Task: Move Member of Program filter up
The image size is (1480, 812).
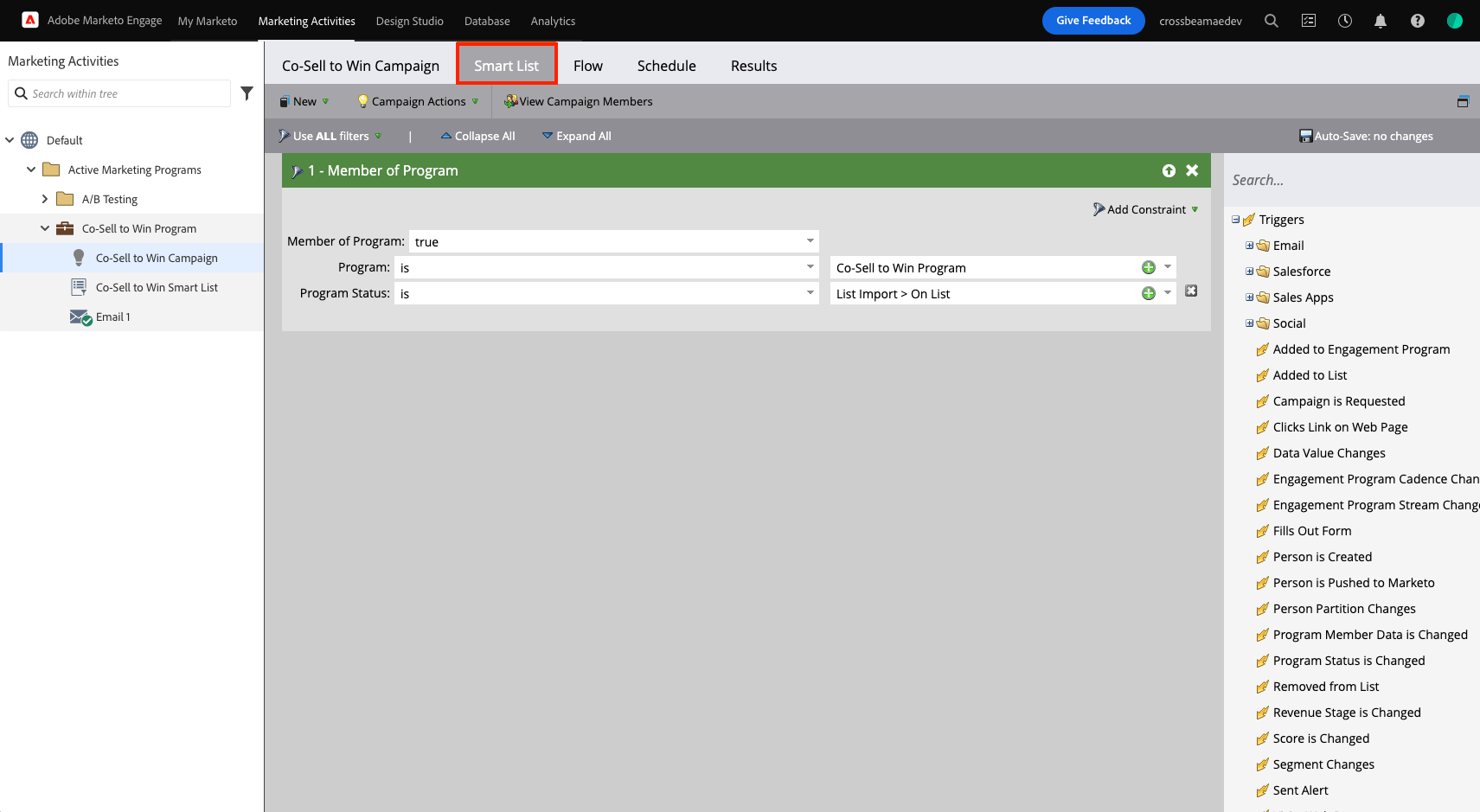Action: click(1169, 171)
